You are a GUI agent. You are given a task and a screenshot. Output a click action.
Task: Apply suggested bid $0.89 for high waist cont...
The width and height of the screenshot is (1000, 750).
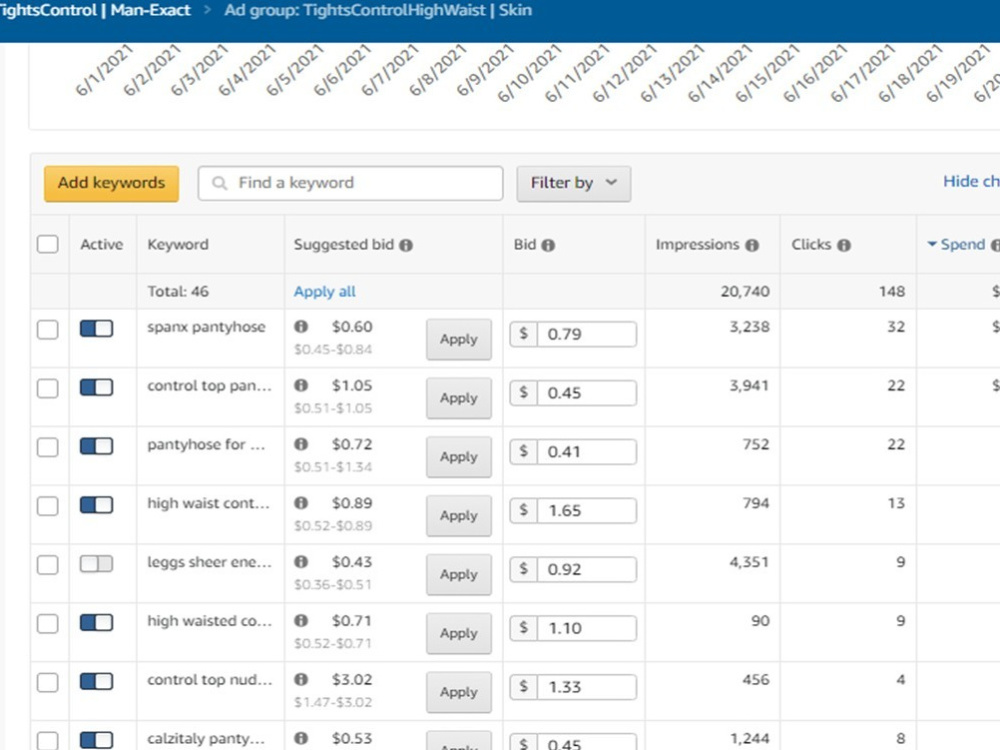pyautogui.click(x=459, y=515)
